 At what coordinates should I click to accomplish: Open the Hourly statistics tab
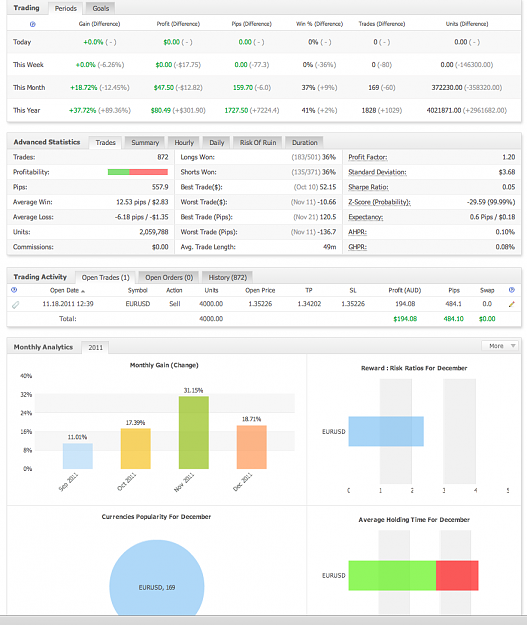pyautogui.click(x=184, y=143)
